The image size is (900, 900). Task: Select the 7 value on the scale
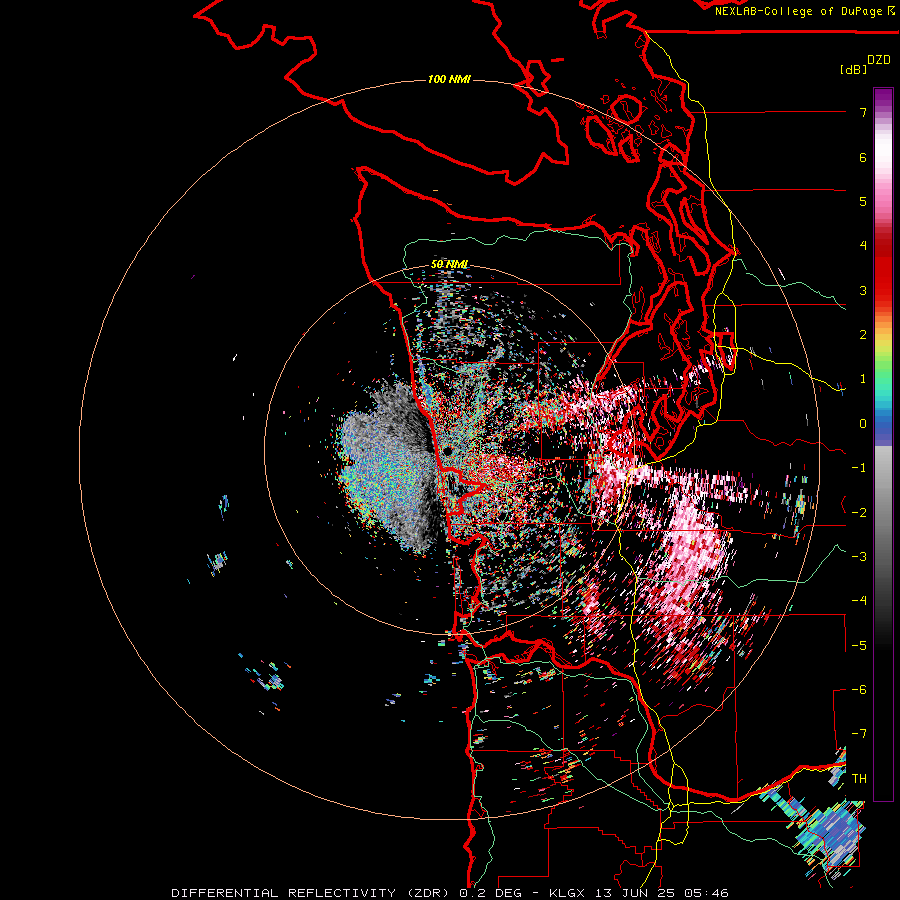[863, 112]
